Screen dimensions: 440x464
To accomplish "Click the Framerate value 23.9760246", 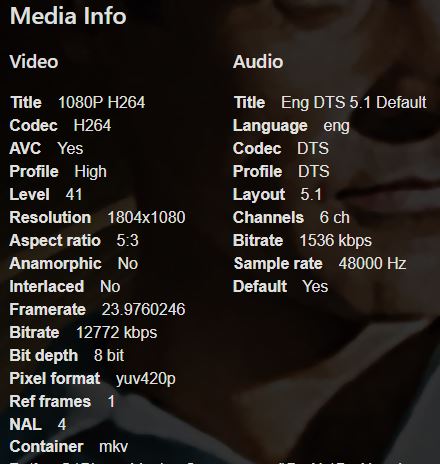I will click(x=143, y=309).
